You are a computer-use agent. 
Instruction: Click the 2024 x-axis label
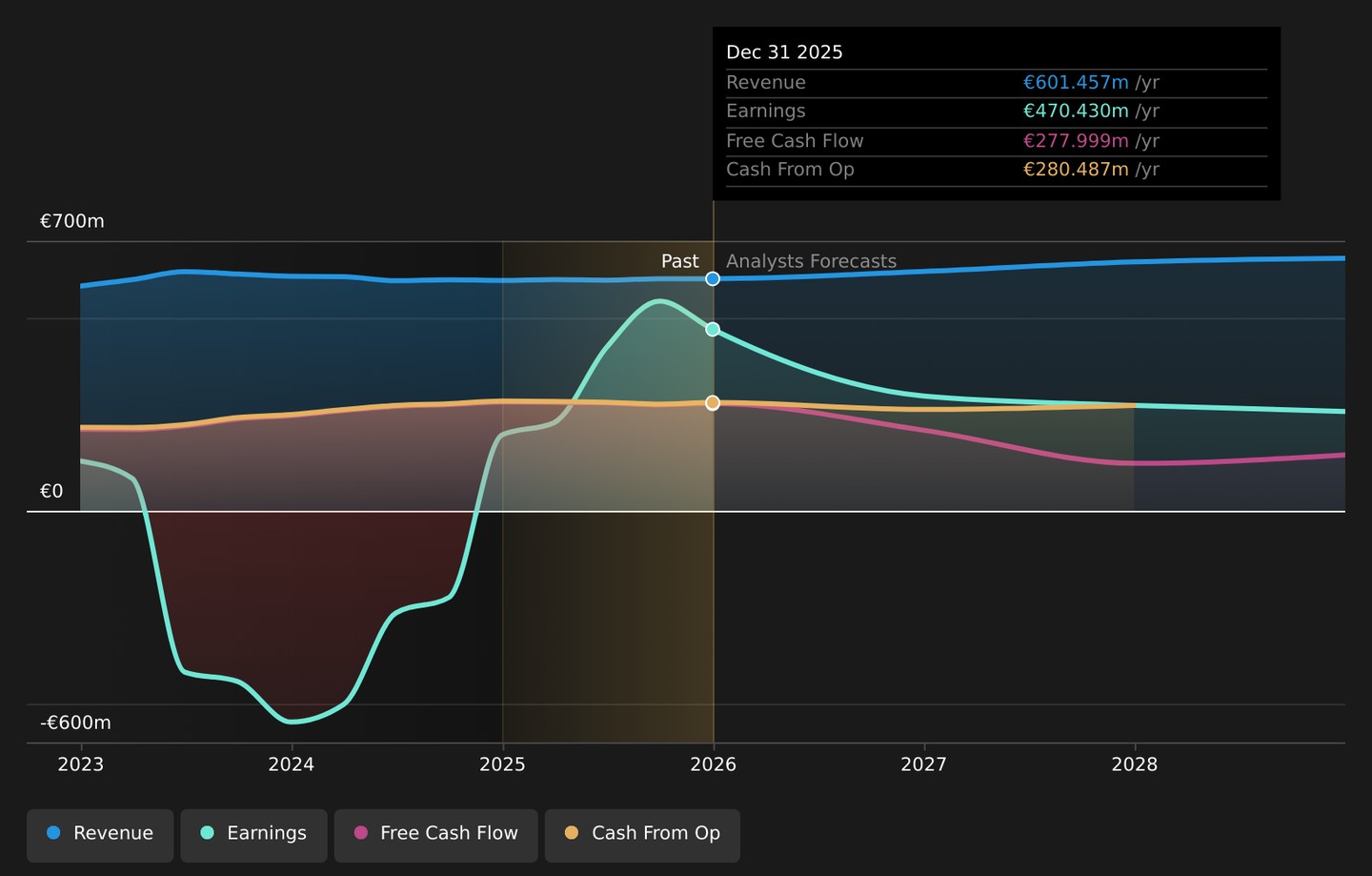(292, 764)
